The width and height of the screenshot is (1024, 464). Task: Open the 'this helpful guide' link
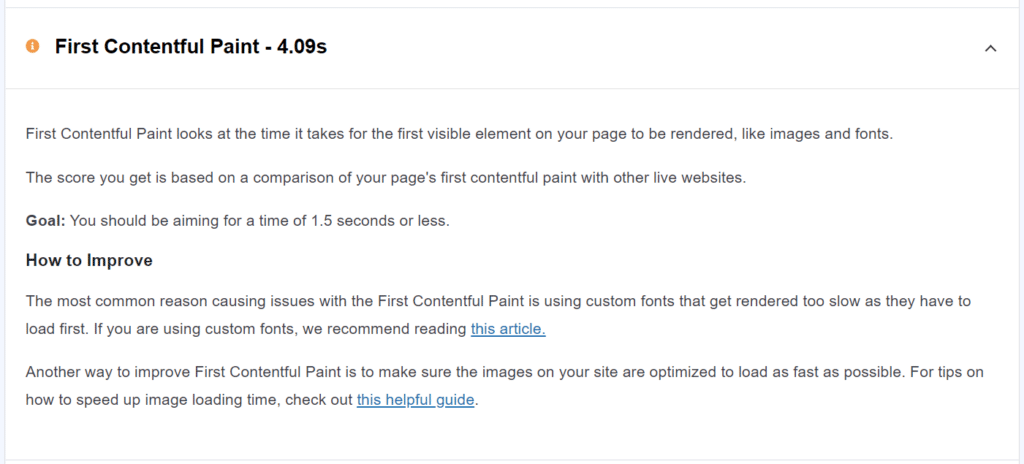click(x=416, y=400)
